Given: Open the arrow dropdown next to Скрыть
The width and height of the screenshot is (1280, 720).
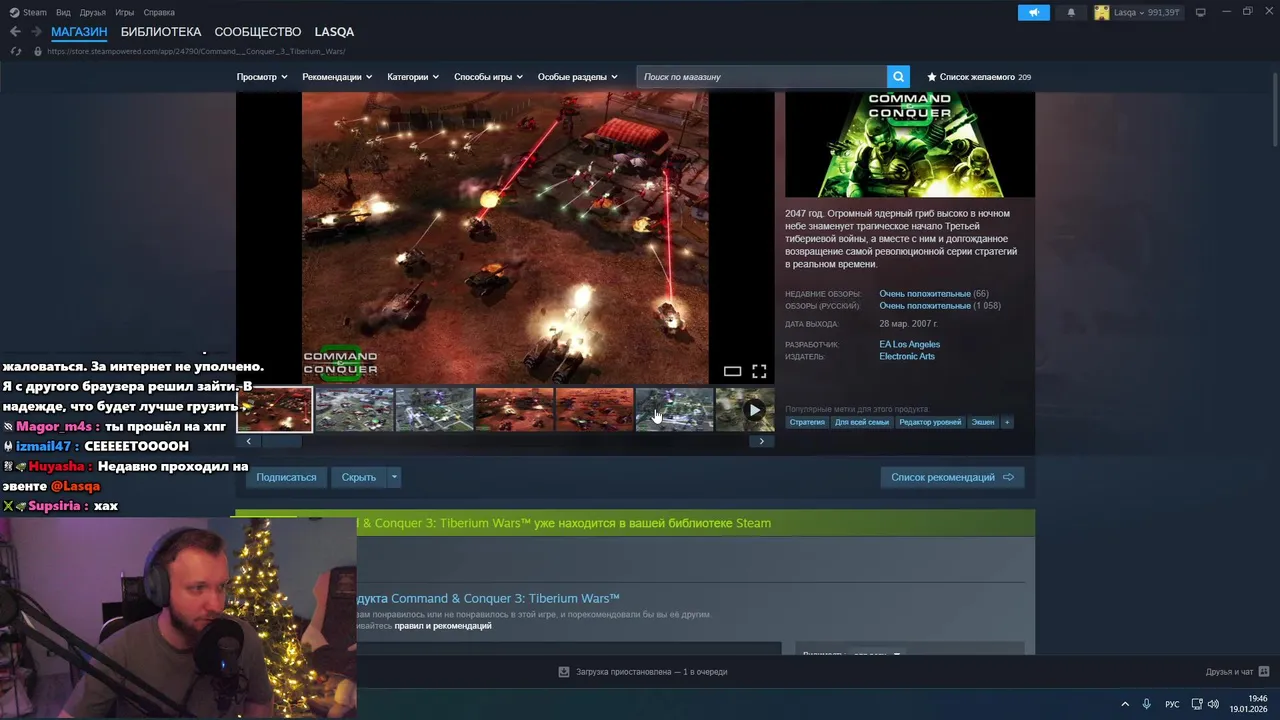Looking at the screenshot, I should (x=394, y=477).
